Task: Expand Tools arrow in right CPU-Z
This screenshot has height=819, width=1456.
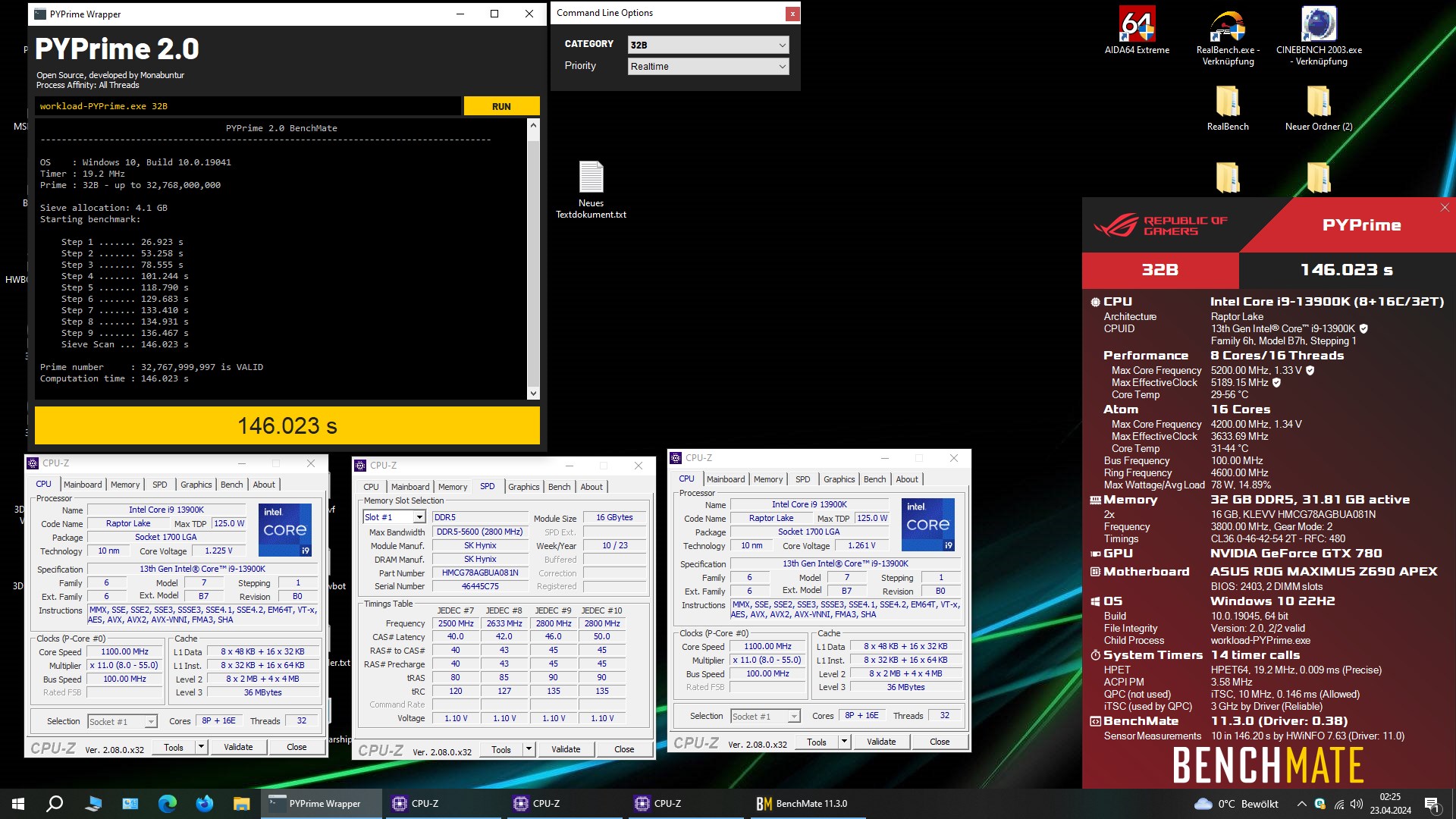Action: coord(844,742)
